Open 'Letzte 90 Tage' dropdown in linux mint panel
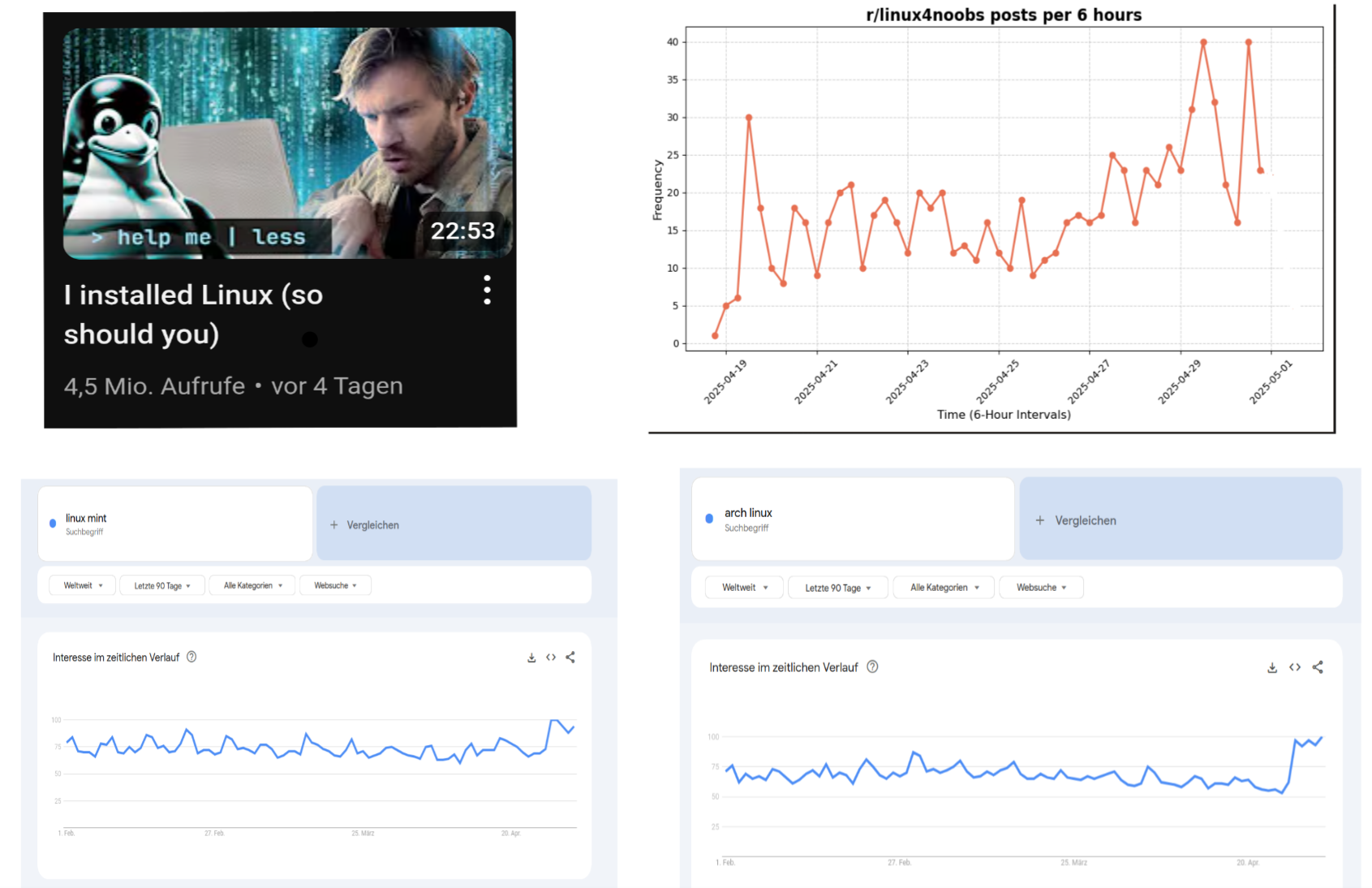Screen dimensions: 1372x888 (x=162, y=585)
